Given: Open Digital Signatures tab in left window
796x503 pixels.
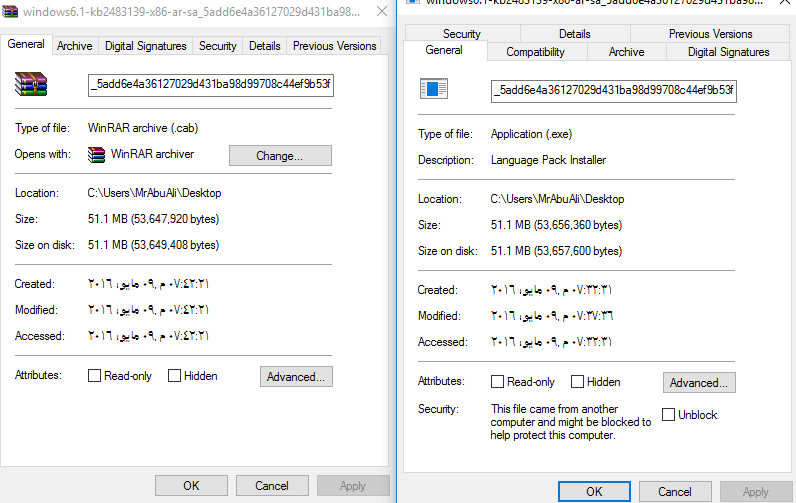Looking at the screenshot, I should click(x=146, y=46).
